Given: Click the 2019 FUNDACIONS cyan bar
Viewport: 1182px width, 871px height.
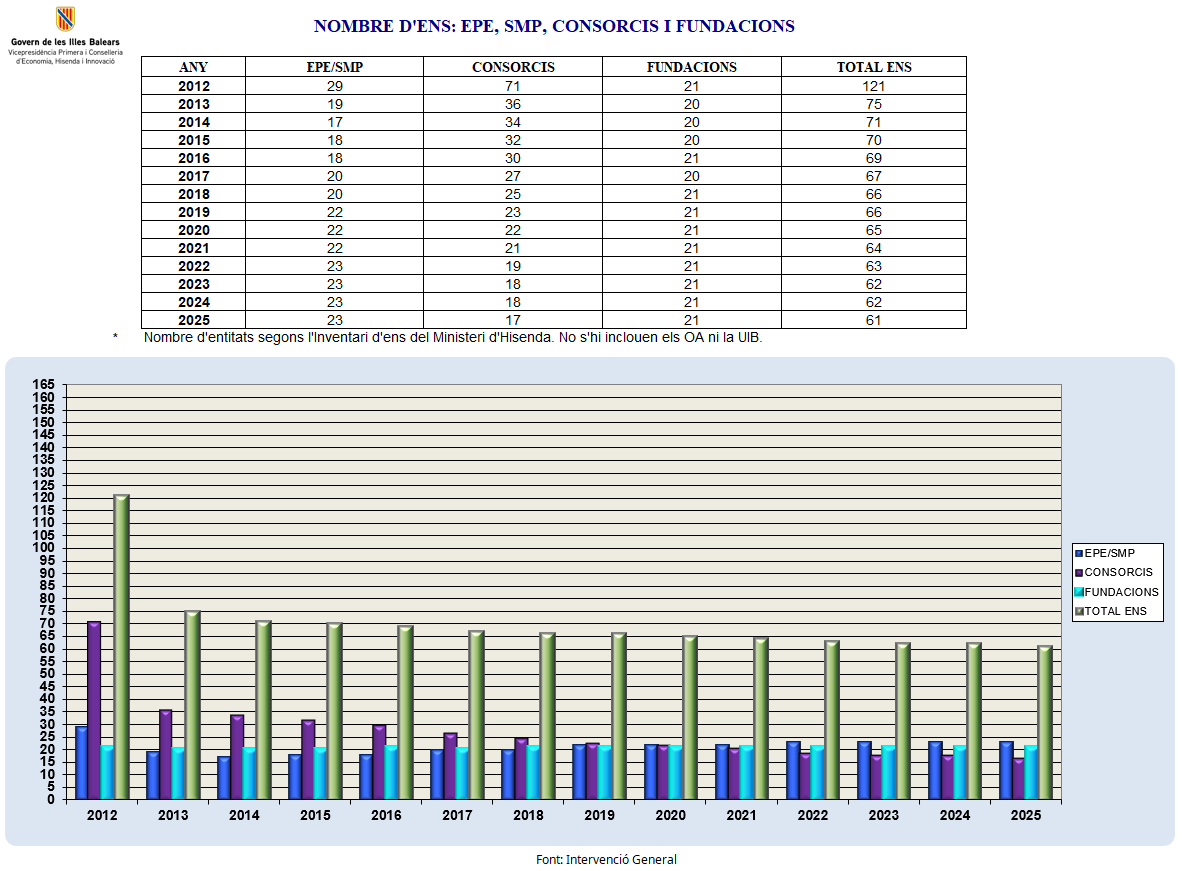Looking at the screenshot, I should [x=605, y=772].
